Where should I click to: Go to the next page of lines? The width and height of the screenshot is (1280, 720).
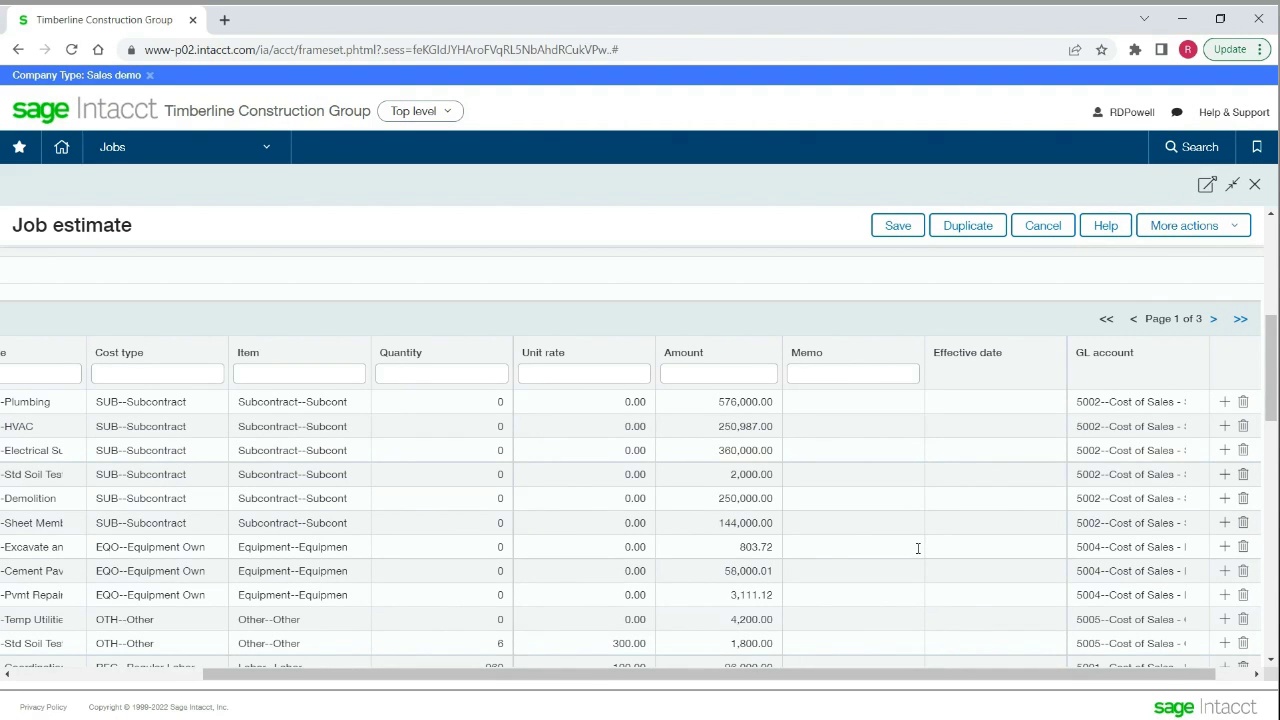(x=1213, y=319)
